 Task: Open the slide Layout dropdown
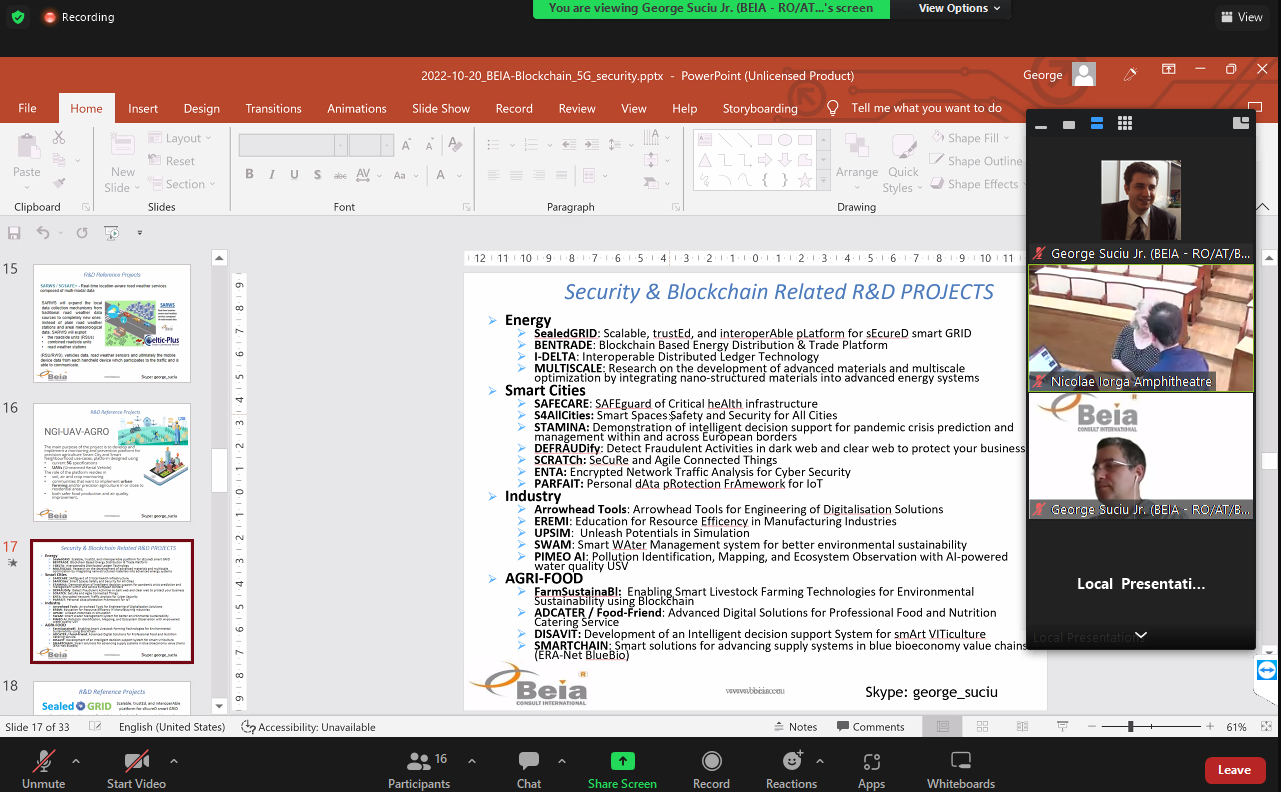click(180, 138)
